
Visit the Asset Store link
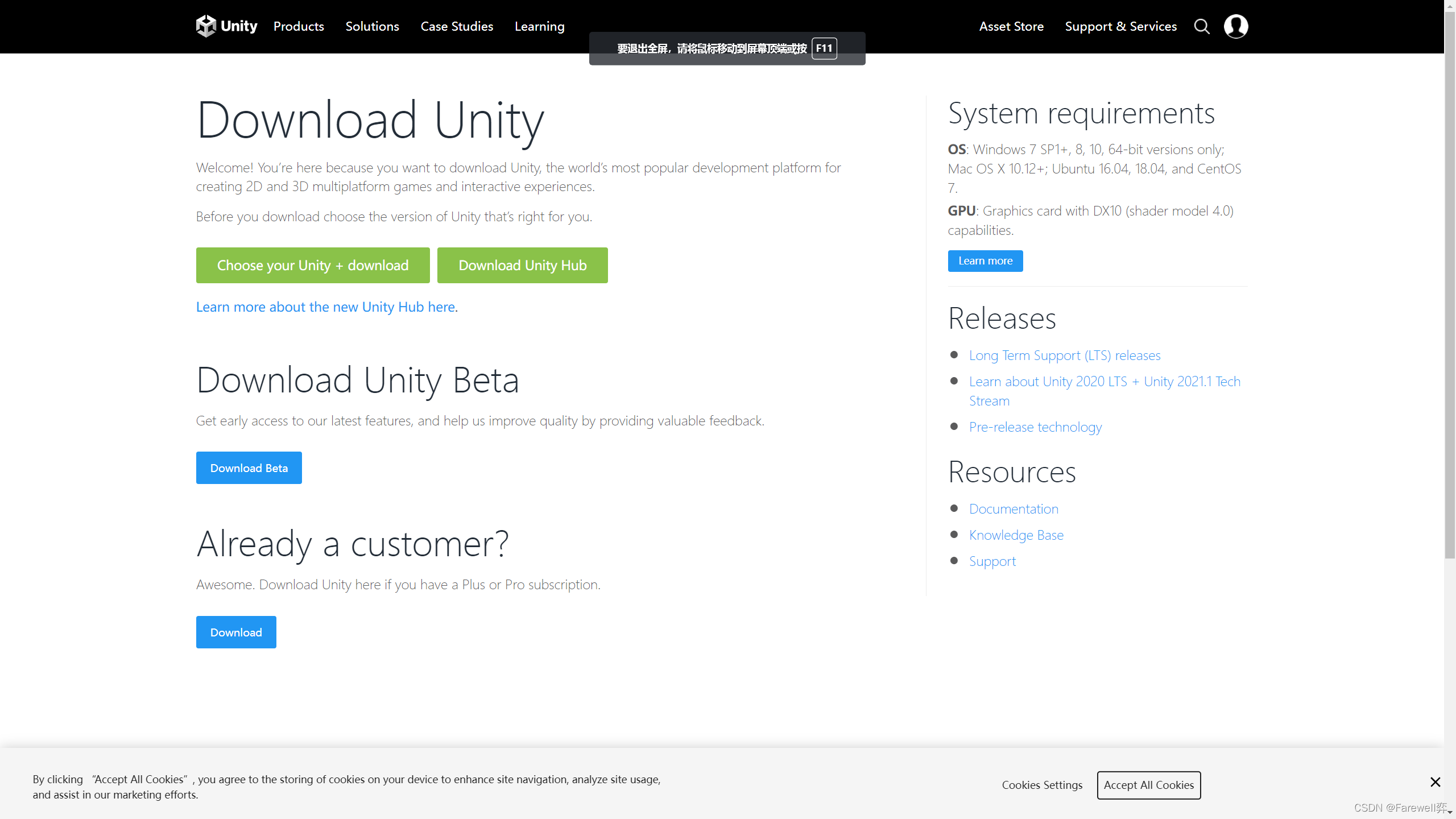1011,26
